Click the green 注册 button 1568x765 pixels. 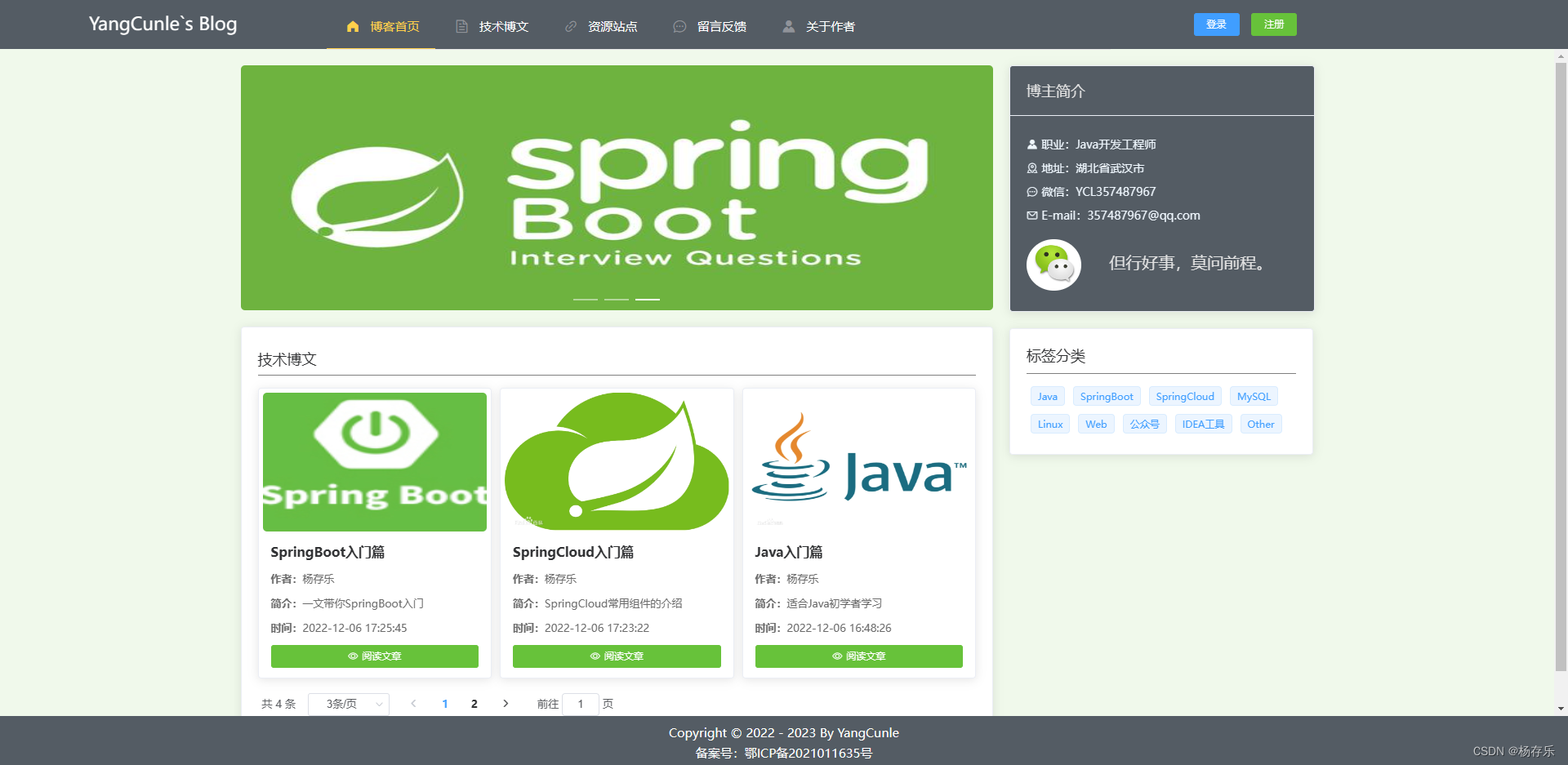coord(1274,24)
